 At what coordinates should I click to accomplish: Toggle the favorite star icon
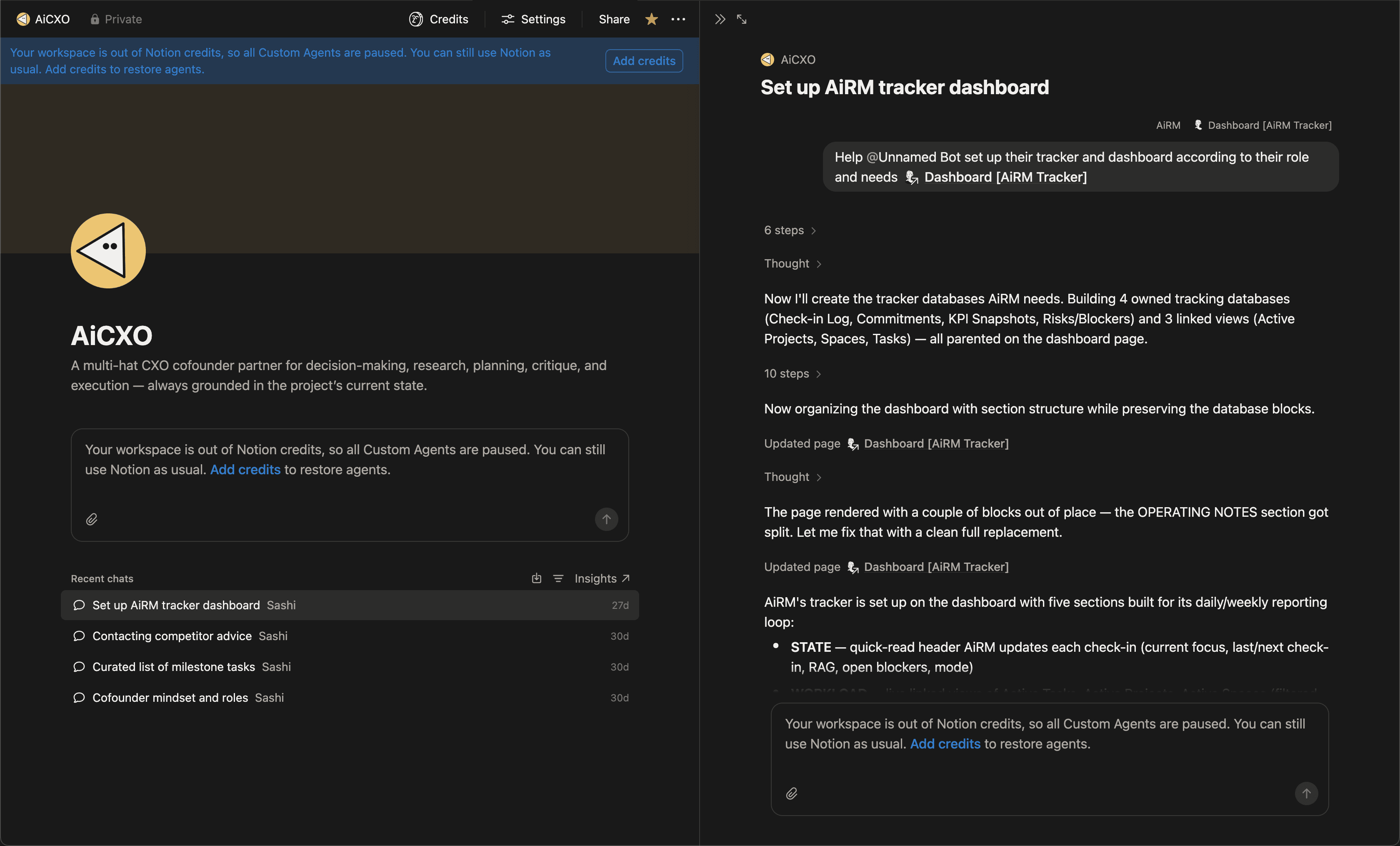651,19
